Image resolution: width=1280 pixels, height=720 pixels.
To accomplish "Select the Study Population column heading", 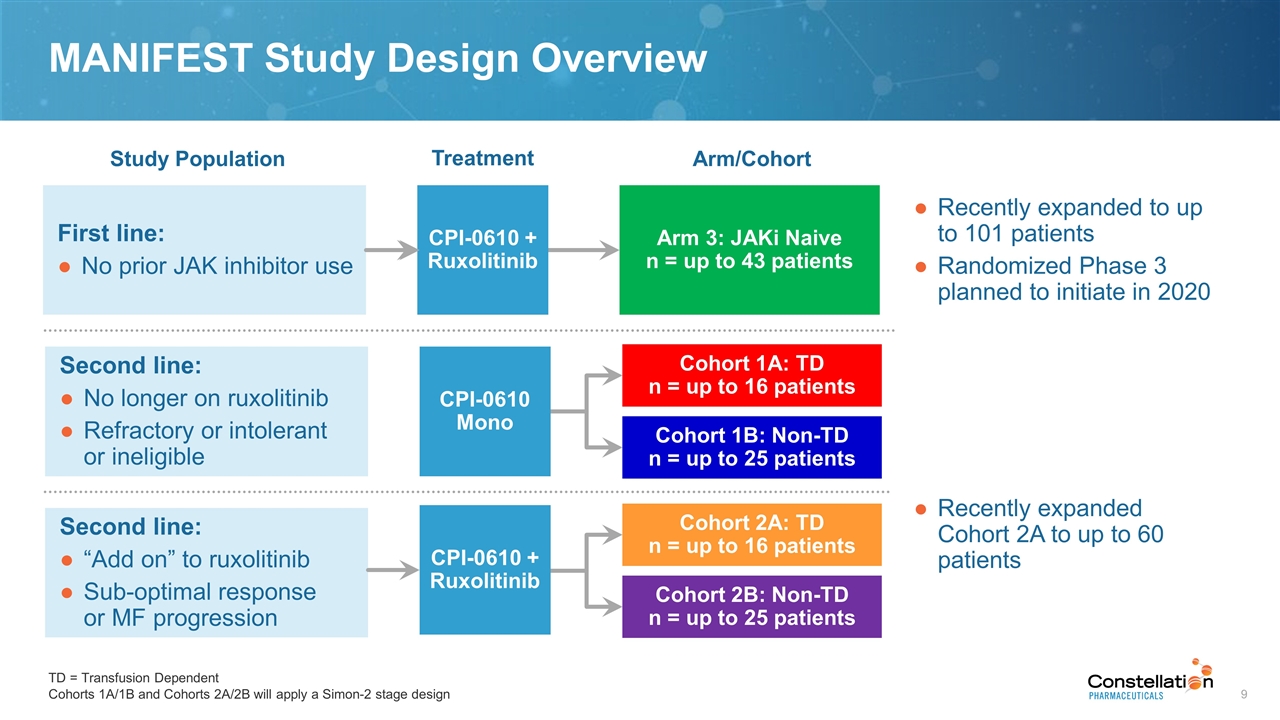I will tap(197, 159).
